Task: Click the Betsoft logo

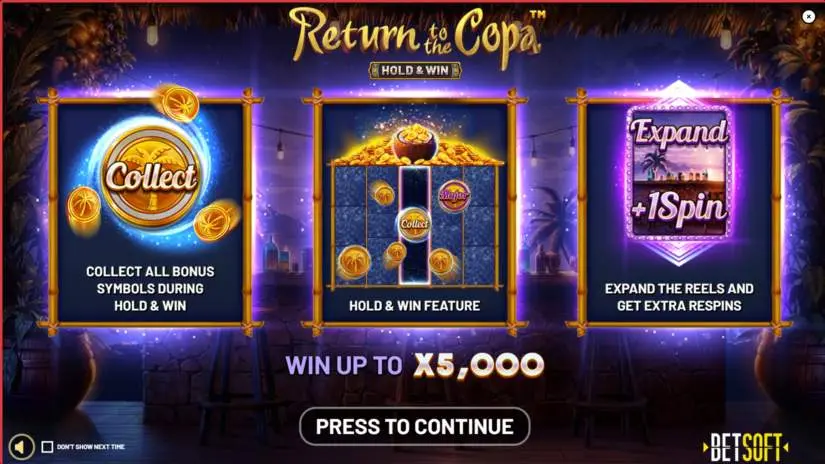Action: tap(745, 447)
